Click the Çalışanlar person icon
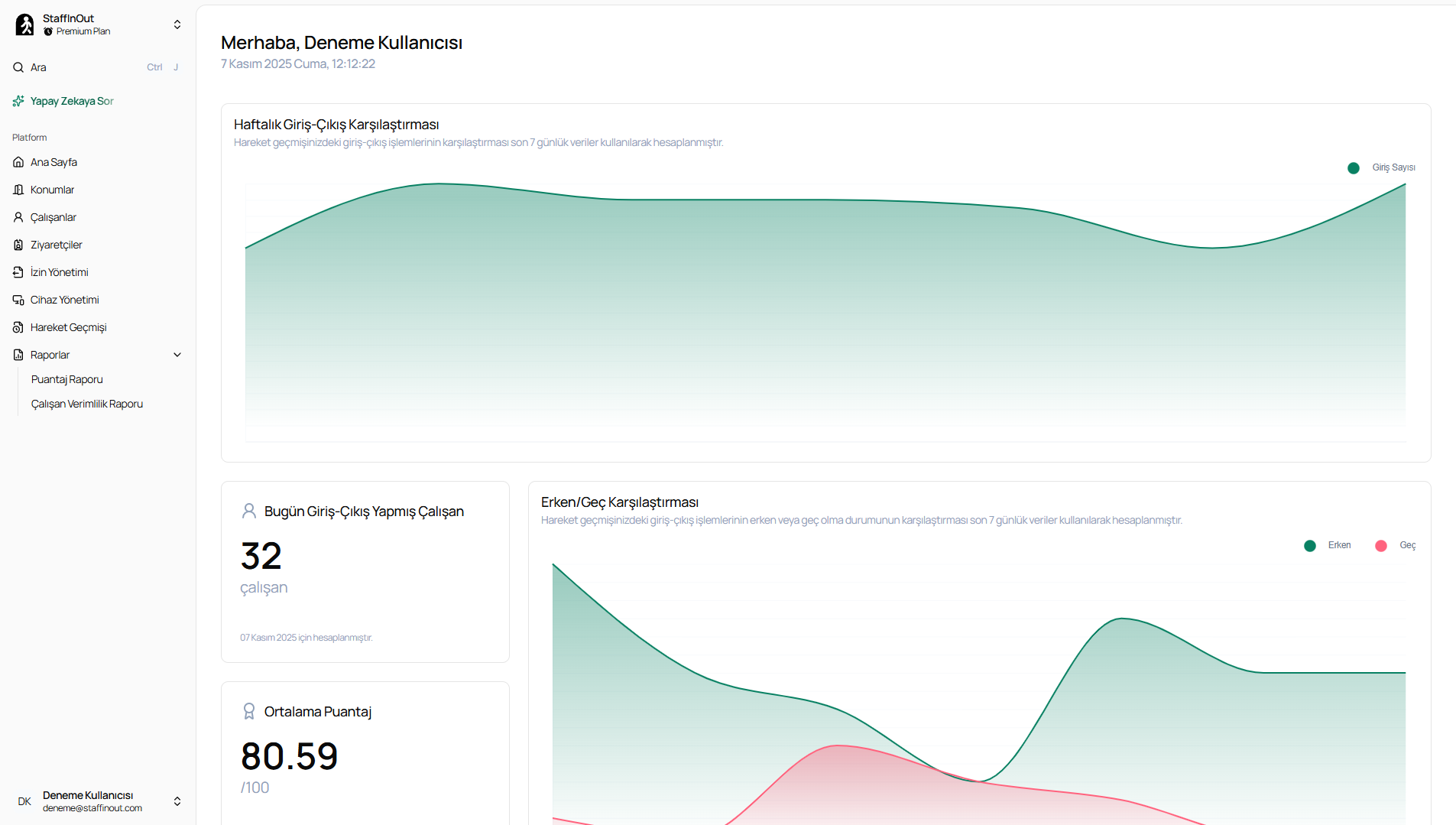The image size is (1456, 825). [x=18, y=217]
